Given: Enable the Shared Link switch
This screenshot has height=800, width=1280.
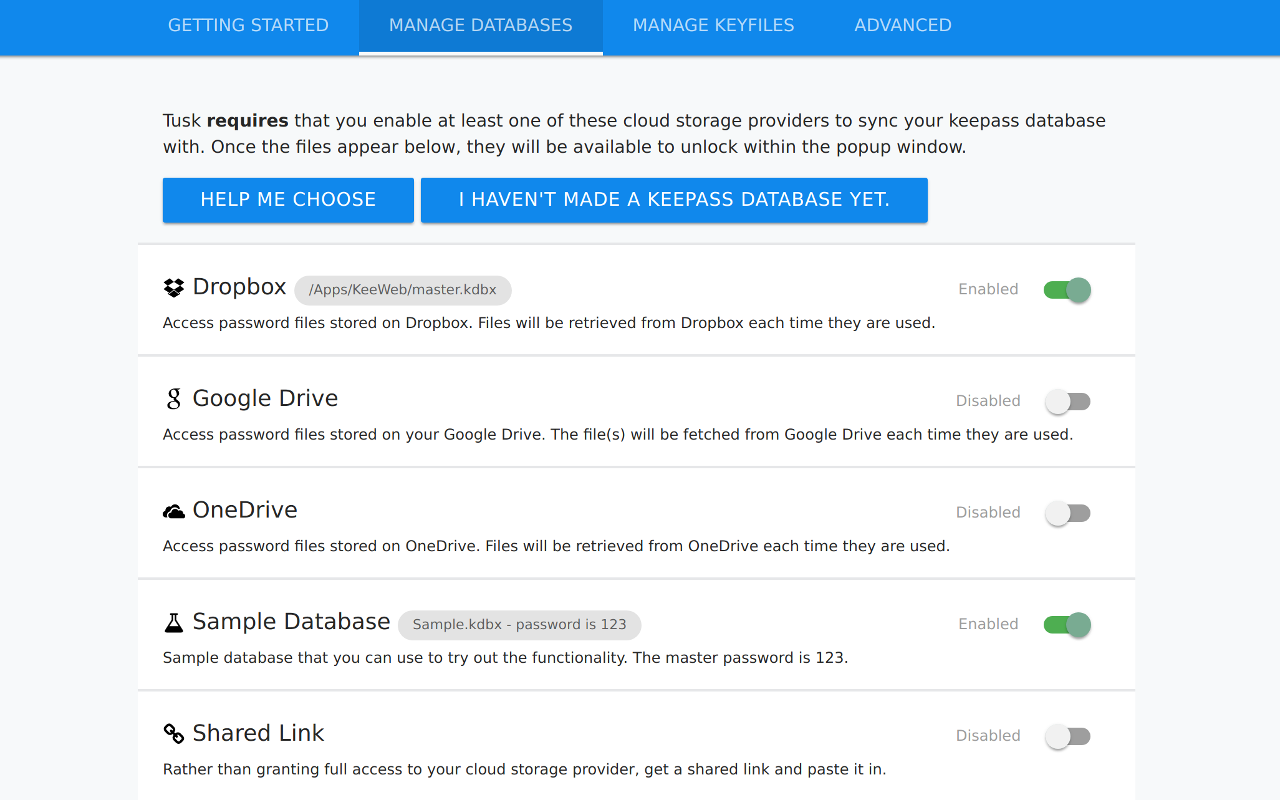Looking at the screenshot, I should (x=1067, y=736).
